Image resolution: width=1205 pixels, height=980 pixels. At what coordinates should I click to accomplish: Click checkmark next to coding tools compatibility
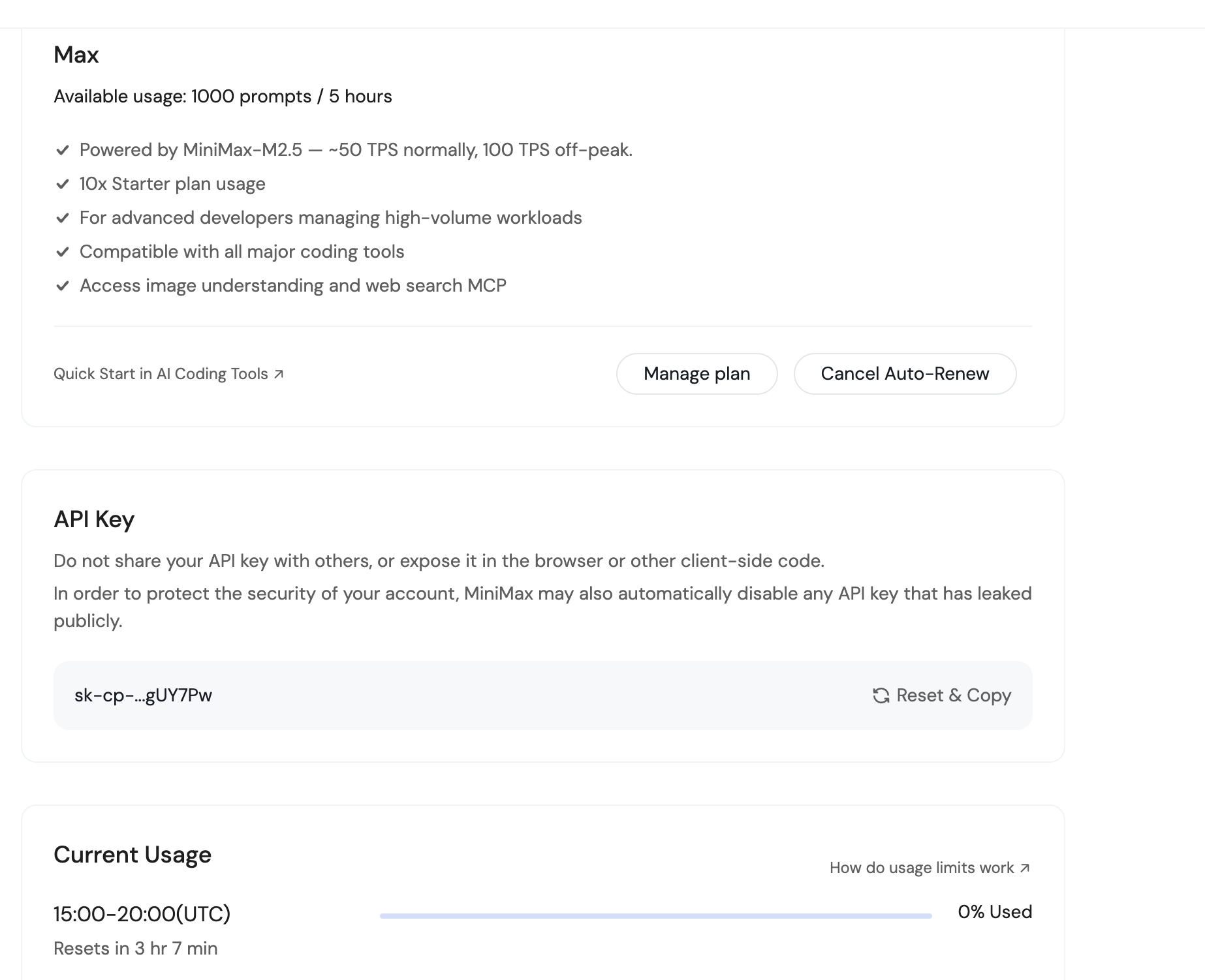(63, 252)
